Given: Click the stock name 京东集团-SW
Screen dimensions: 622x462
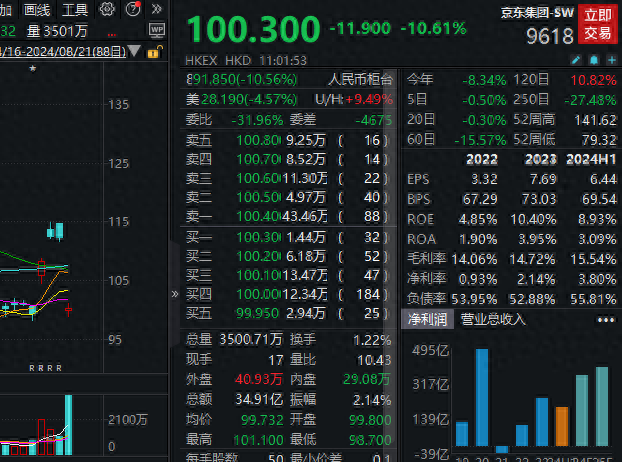Looking at the screenshot, I should tap(537, 13).
